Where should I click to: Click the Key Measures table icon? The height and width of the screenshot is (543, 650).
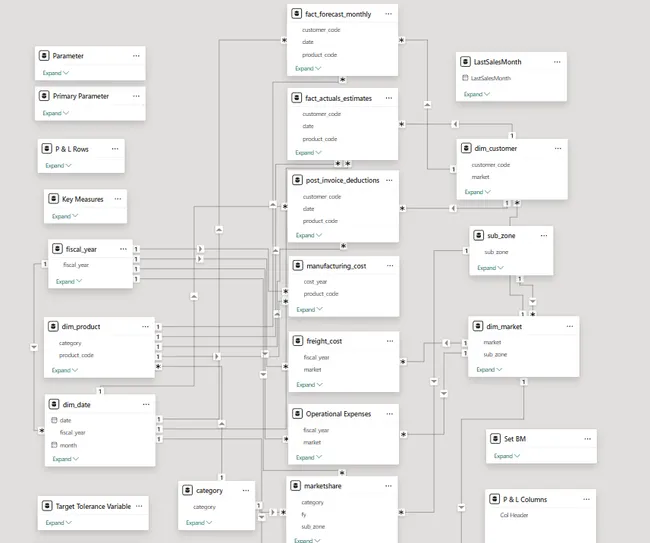[x=53, y=199]
